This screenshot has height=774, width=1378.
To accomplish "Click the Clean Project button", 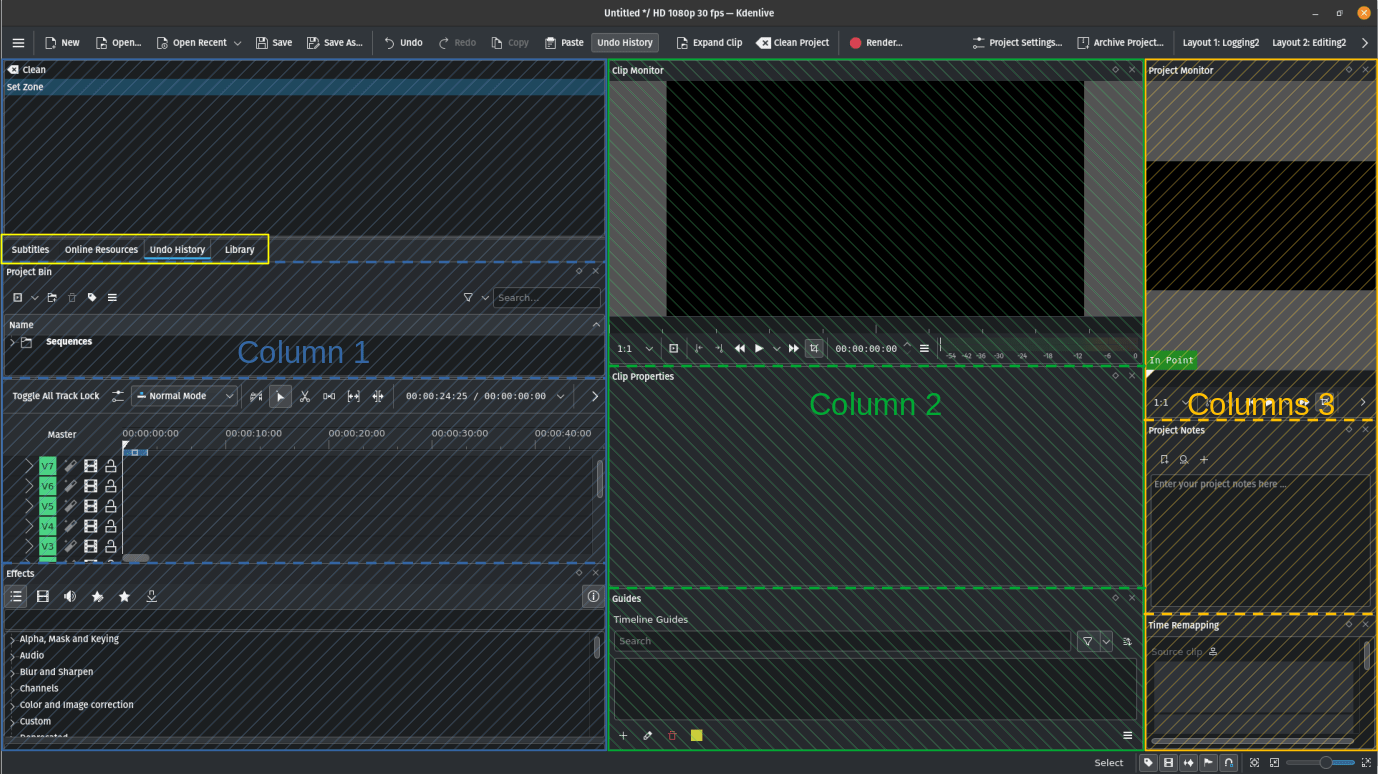I will (x=793, y=42).
